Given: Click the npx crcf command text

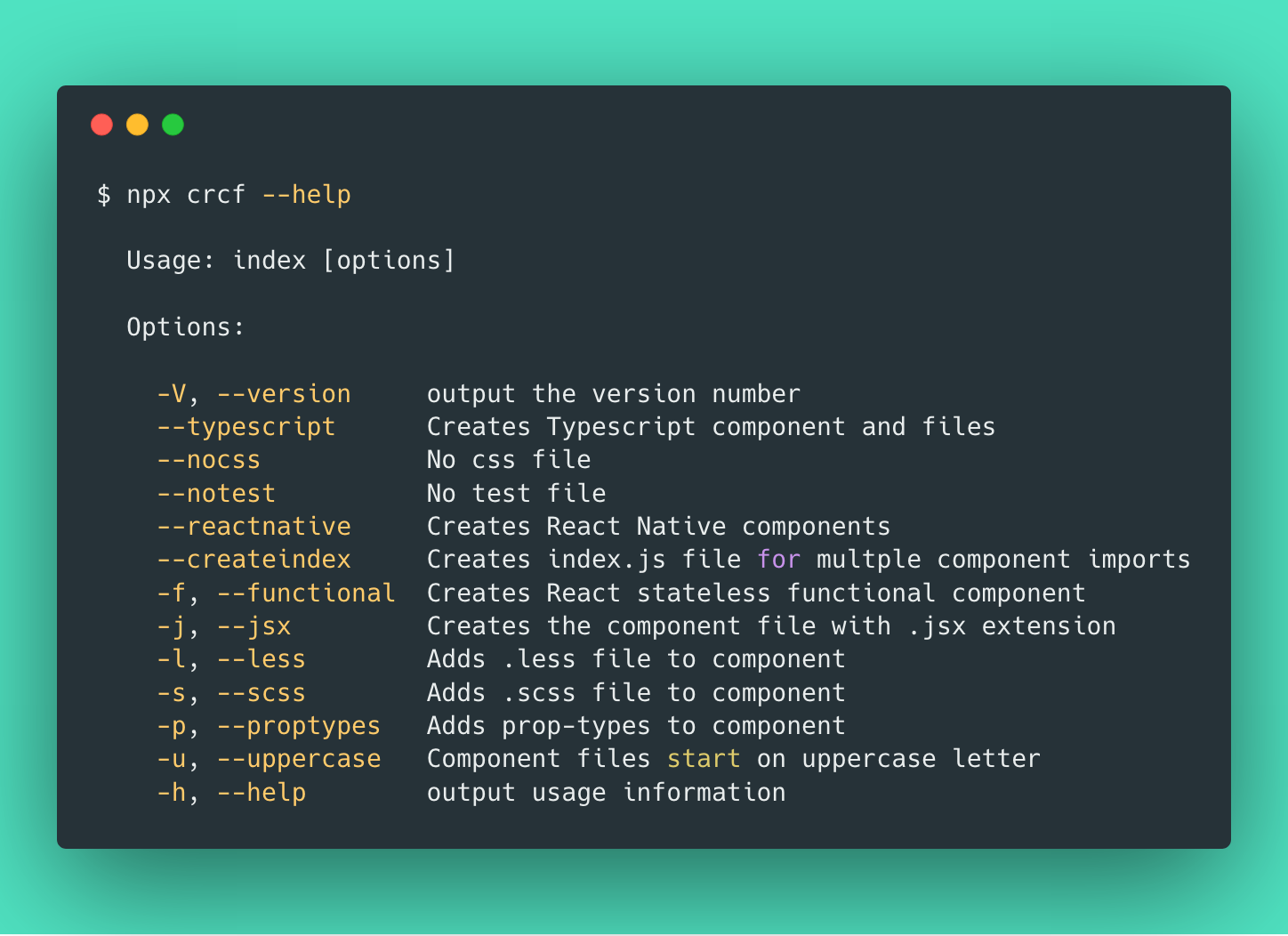Looking at the screenshot, I should pos(186,195).
